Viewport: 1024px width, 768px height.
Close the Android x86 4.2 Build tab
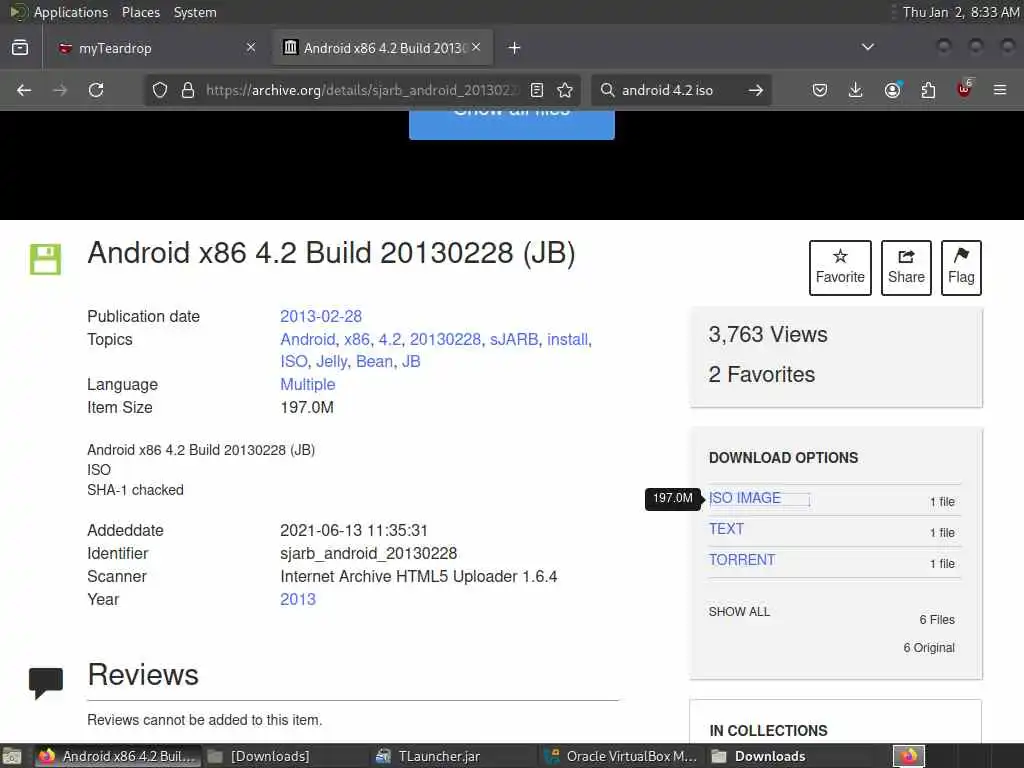(476, 47)
